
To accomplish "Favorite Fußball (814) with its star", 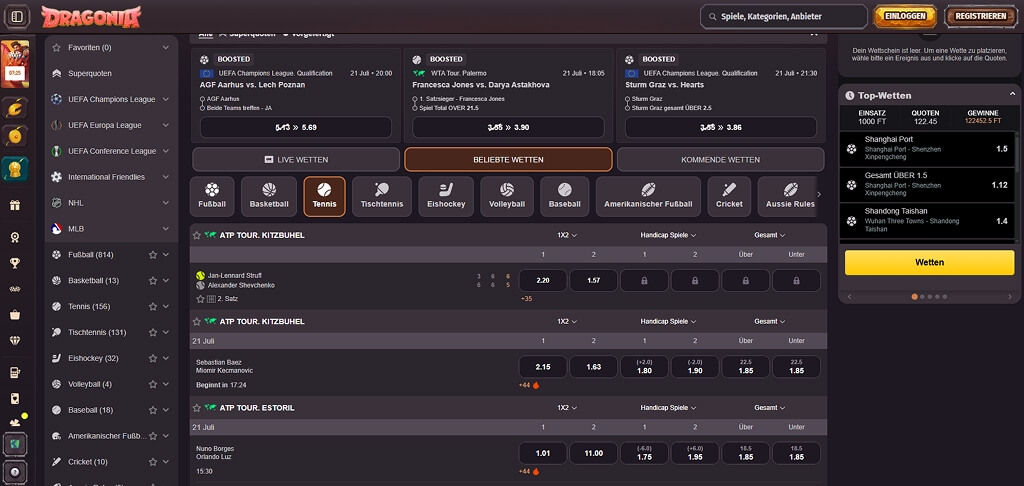I will pos(153,255).
